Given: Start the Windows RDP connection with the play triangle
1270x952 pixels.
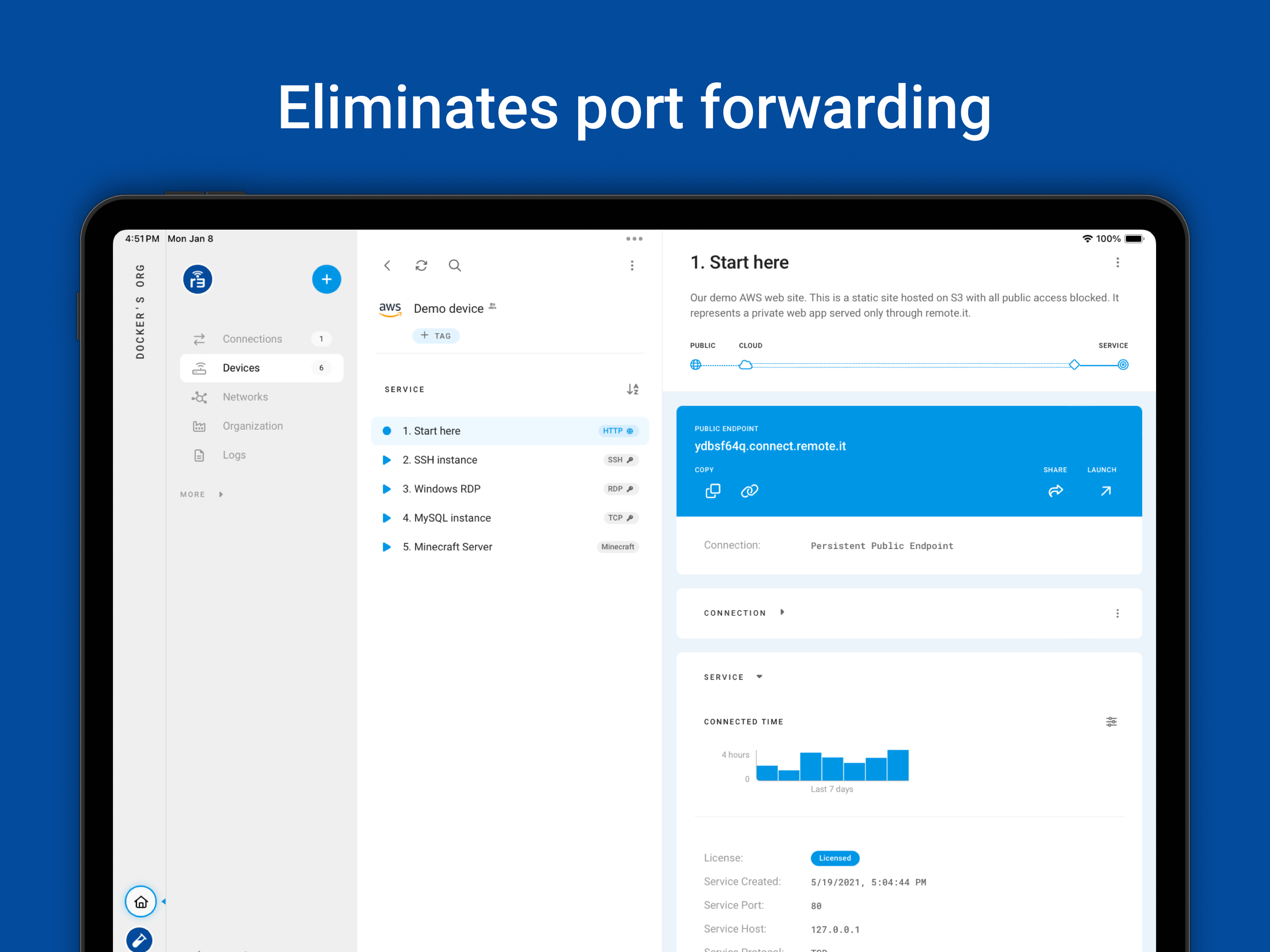Looking at the screenshot, I should [387, 489].
